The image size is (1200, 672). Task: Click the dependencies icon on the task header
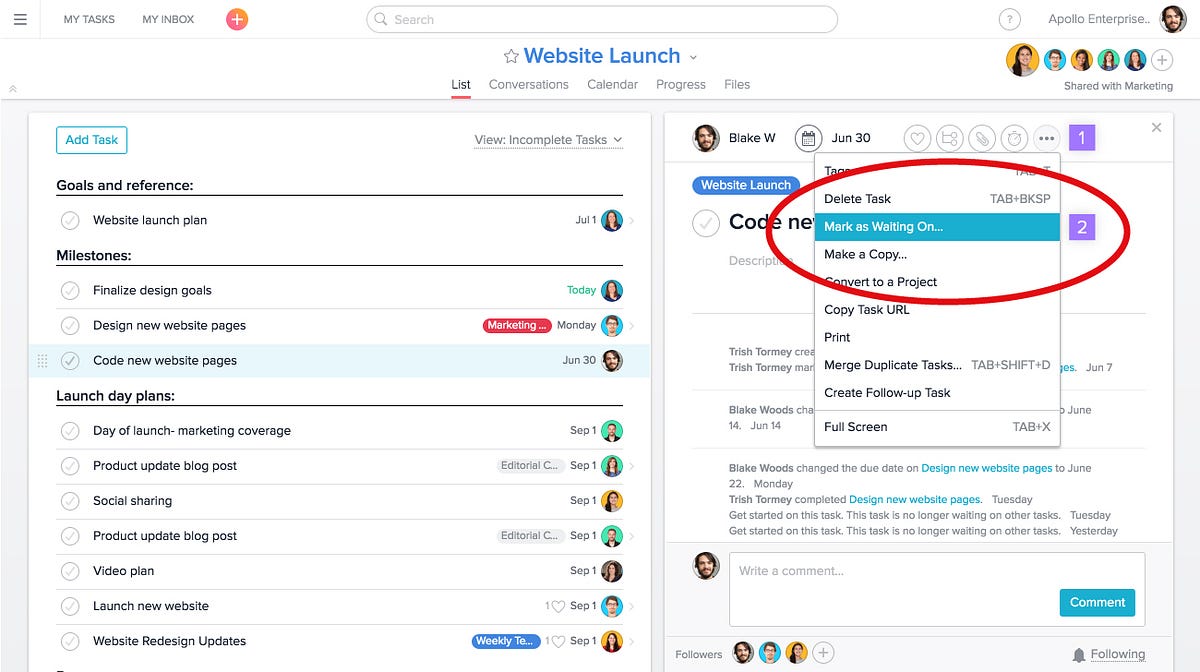point(949,138)
